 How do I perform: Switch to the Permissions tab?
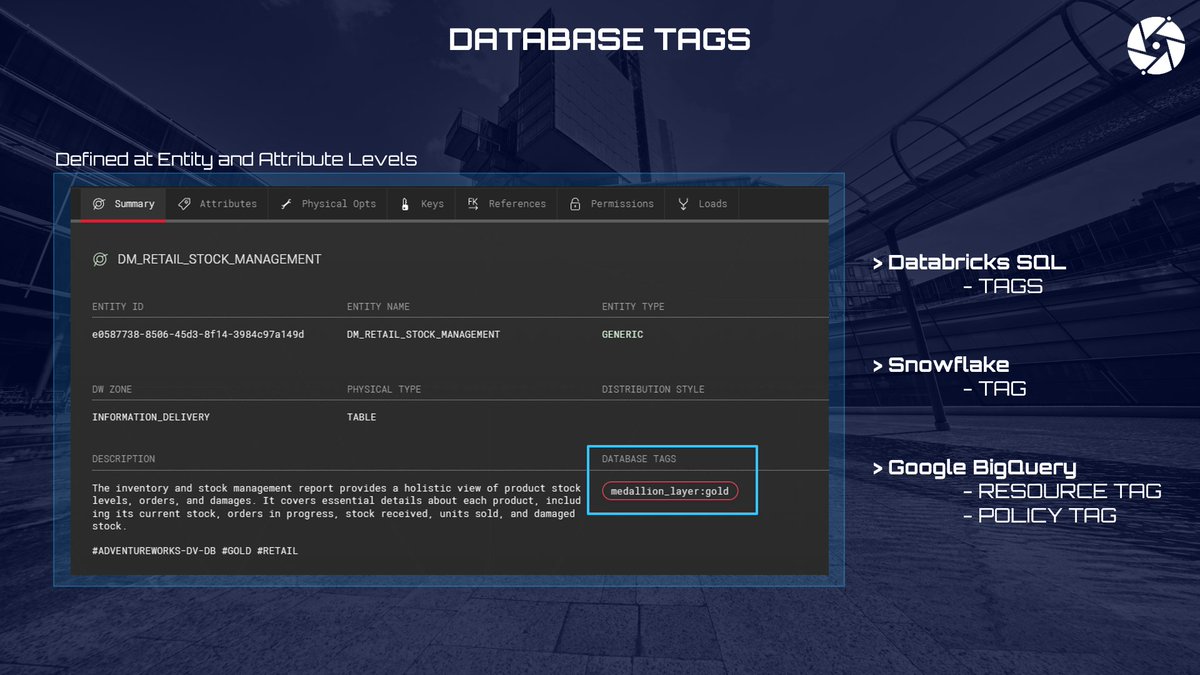611,204
